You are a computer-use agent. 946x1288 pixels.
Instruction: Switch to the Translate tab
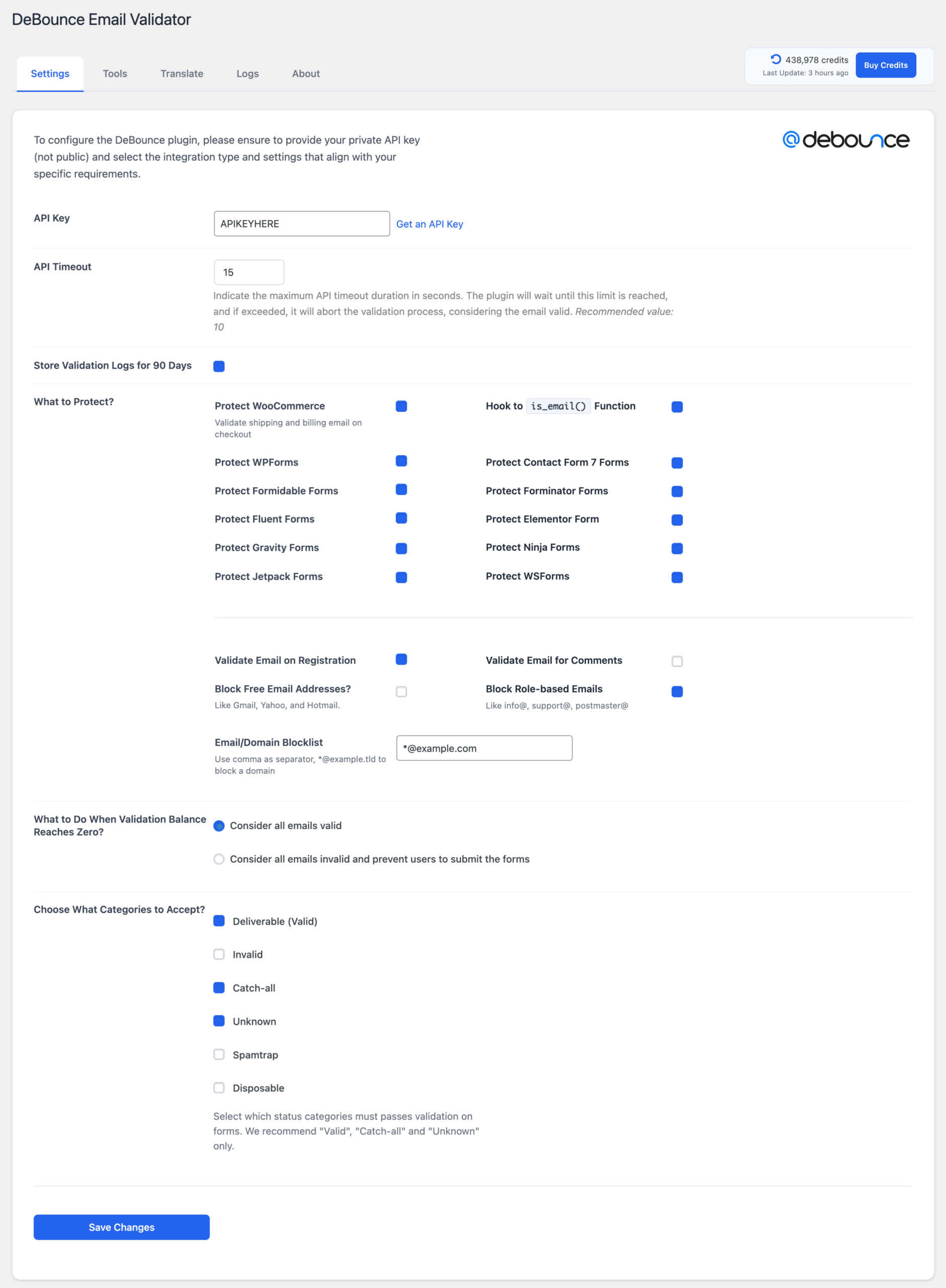pyautogui.click(x=182, y=73)
